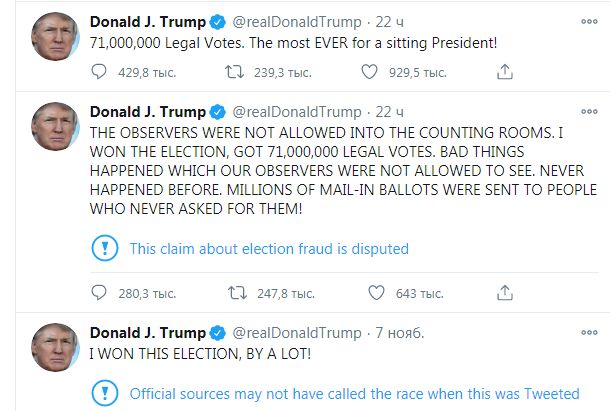This screenshot has height=411, width=610.
Task: Reply to the 71,000,000 Legal Votes tweet
Action: pyautogui.click(x=98, y=71)
